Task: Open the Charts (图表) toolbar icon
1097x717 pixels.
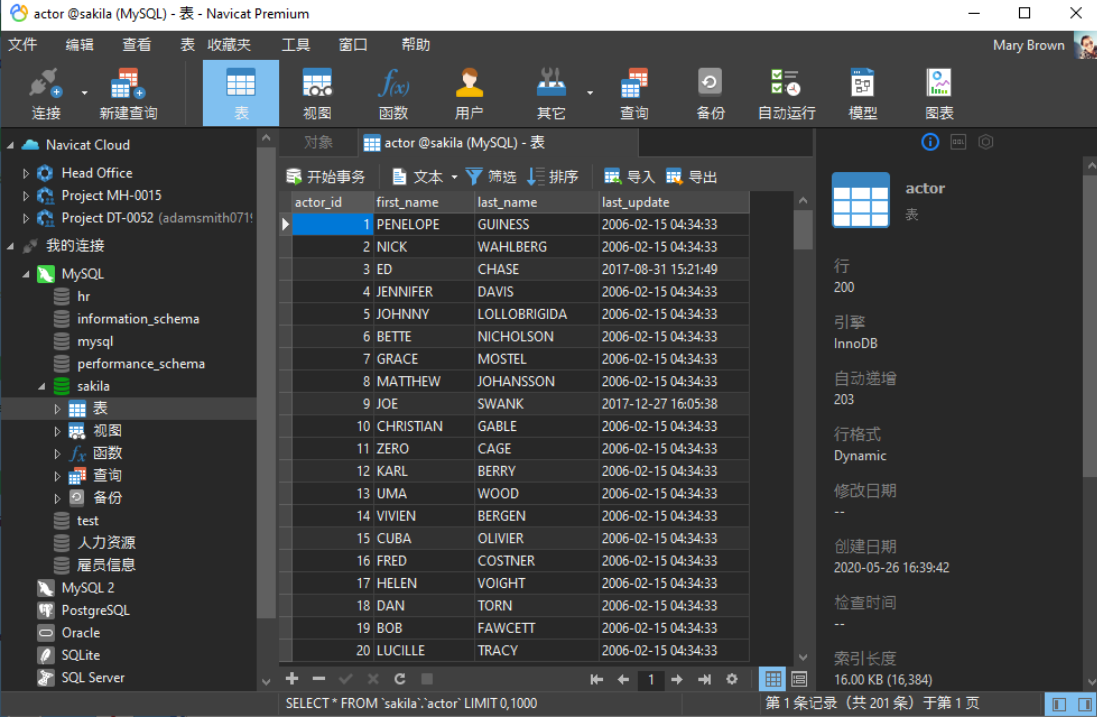Action: (939, 93)
